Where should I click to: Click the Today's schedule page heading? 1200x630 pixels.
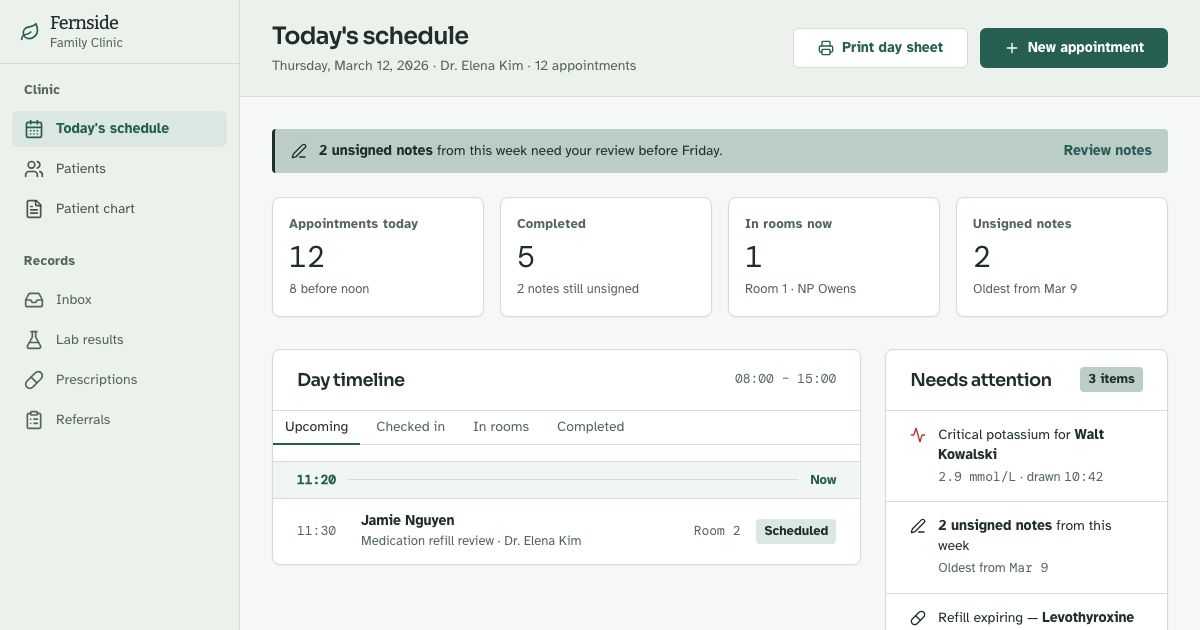click(x=370, y=36)
